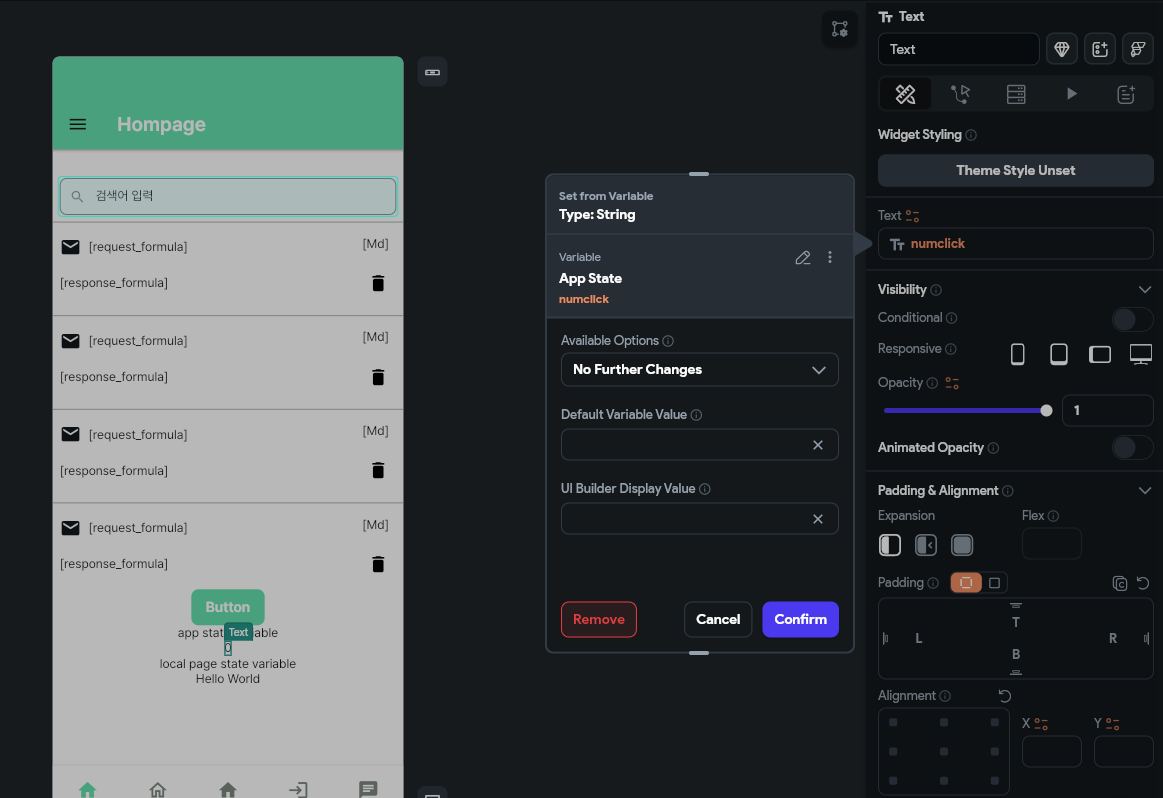Select the middle Expansion option

[x=926, y=545]
